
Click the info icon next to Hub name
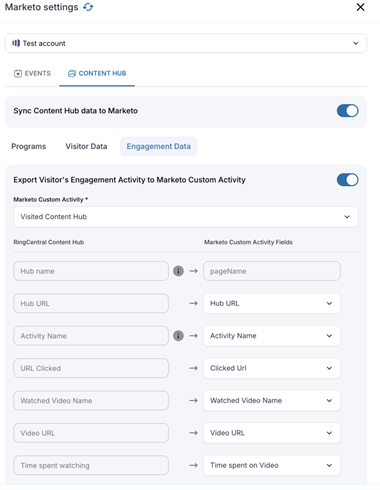point(178,271)
